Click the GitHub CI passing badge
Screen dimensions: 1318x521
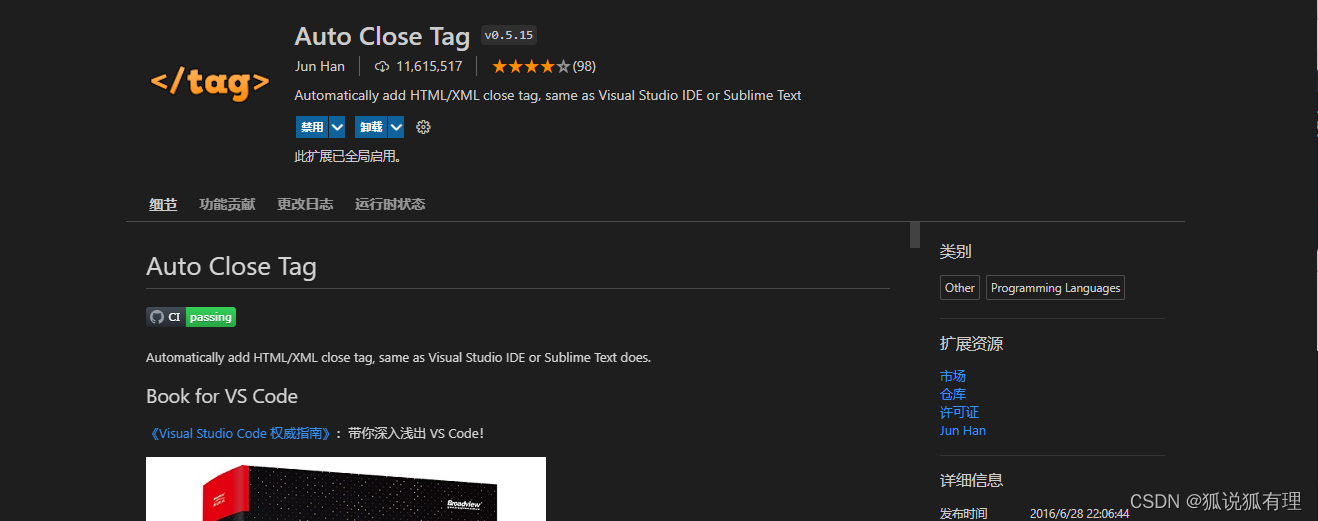click(x=191, y=317)
